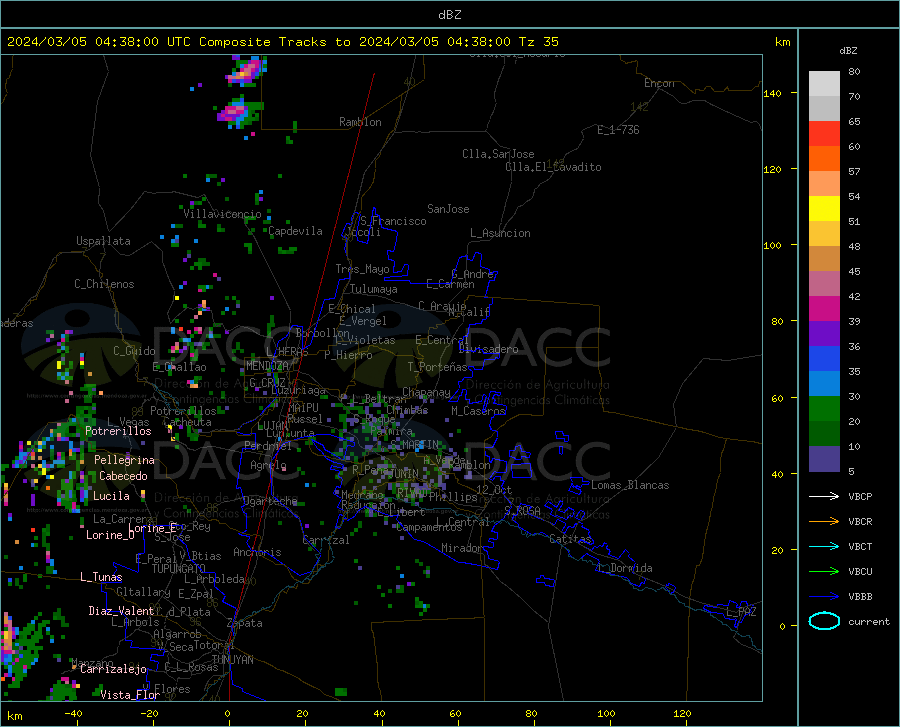Click the 'Uspallata' map label
Screen dimensions: 900x727
(103, 241)
